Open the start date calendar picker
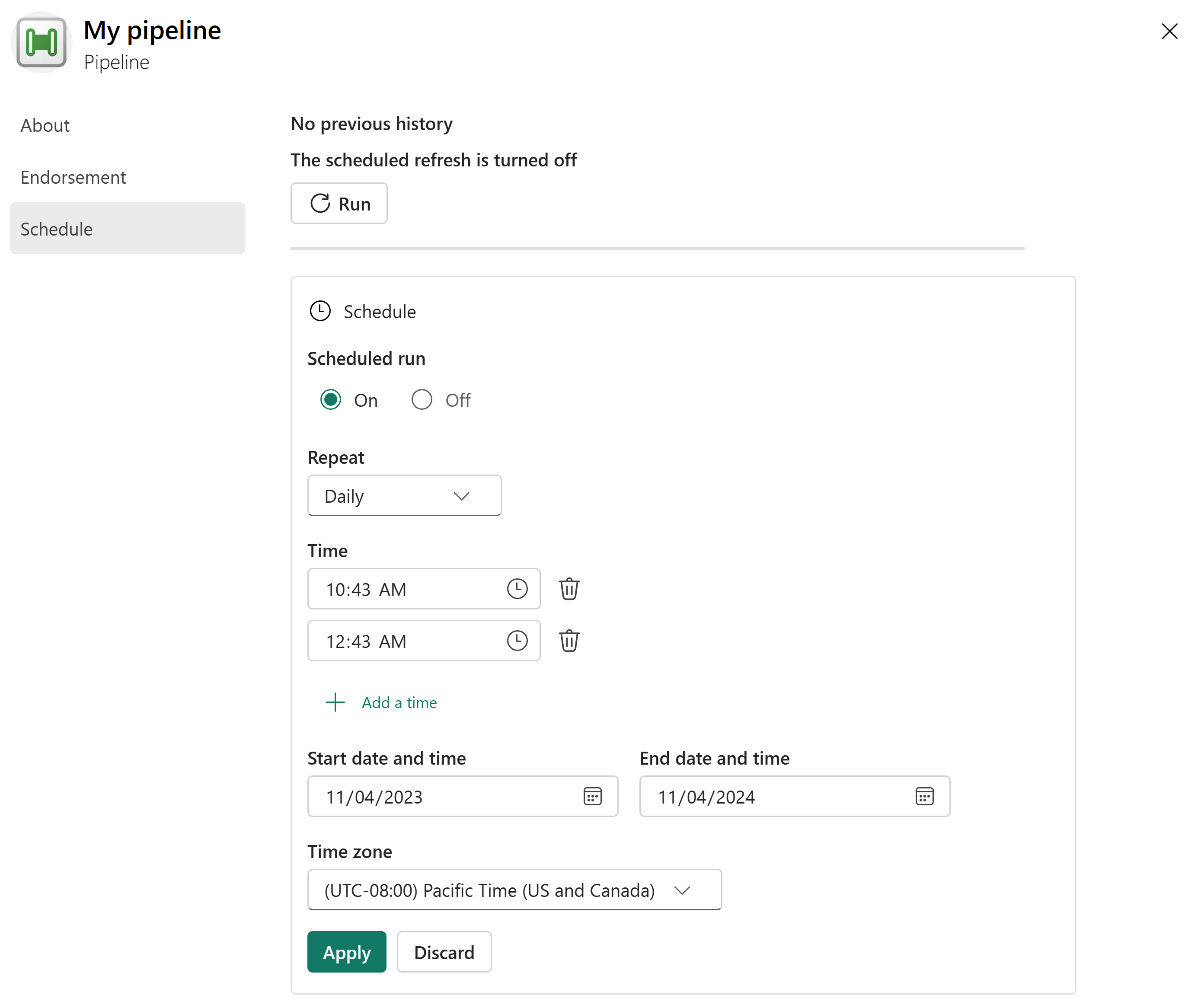Screen dimensions: 1201x1008 592,797
